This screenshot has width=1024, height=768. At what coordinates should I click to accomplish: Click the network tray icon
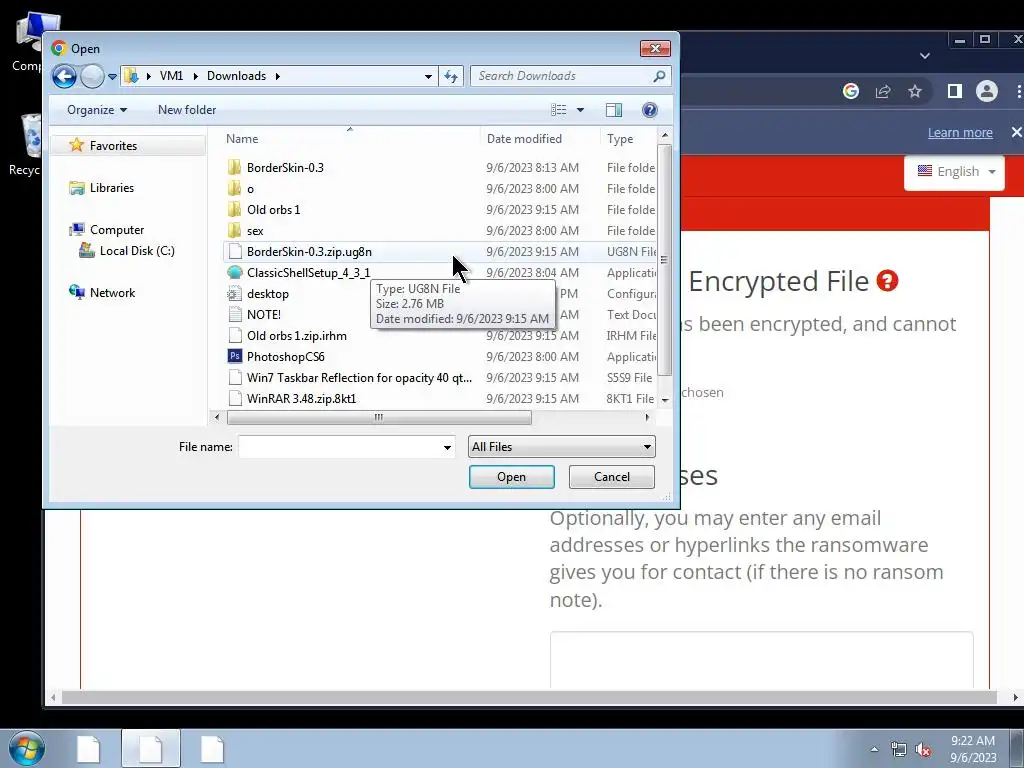tap(899, 750)
